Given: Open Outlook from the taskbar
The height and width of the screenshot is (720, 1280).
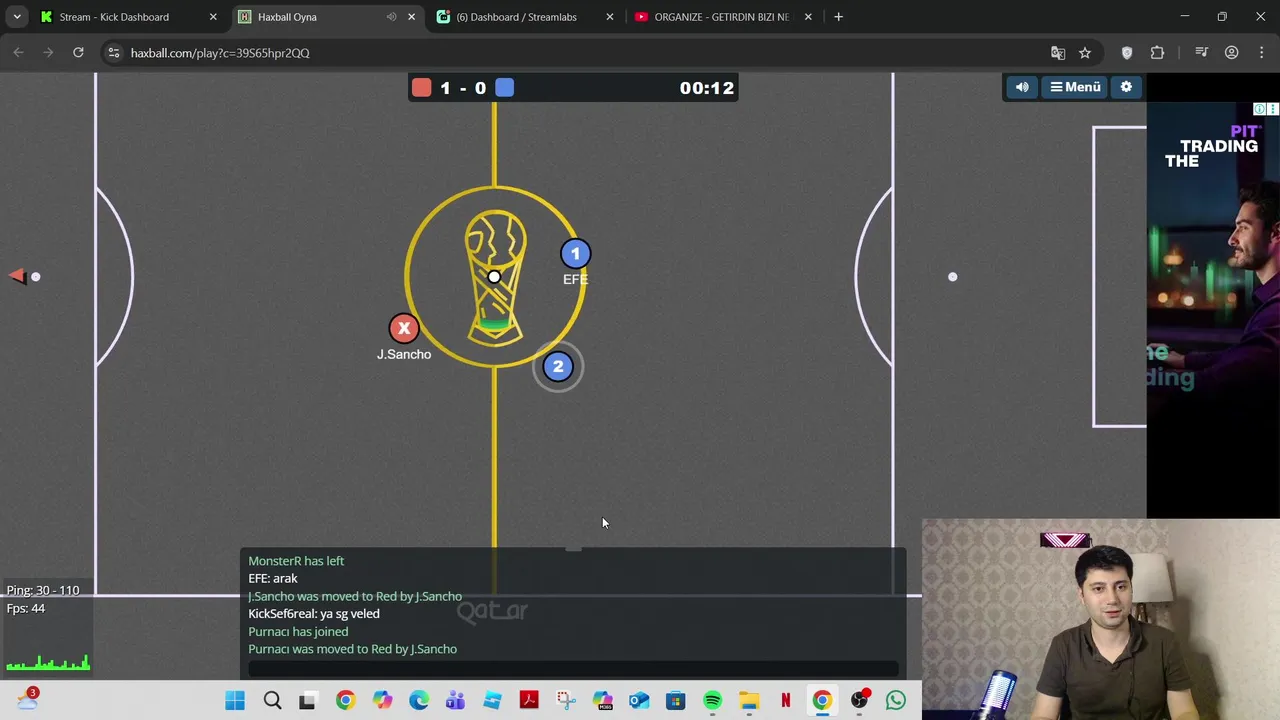Looking at the screenshot, I should (639, 701).
